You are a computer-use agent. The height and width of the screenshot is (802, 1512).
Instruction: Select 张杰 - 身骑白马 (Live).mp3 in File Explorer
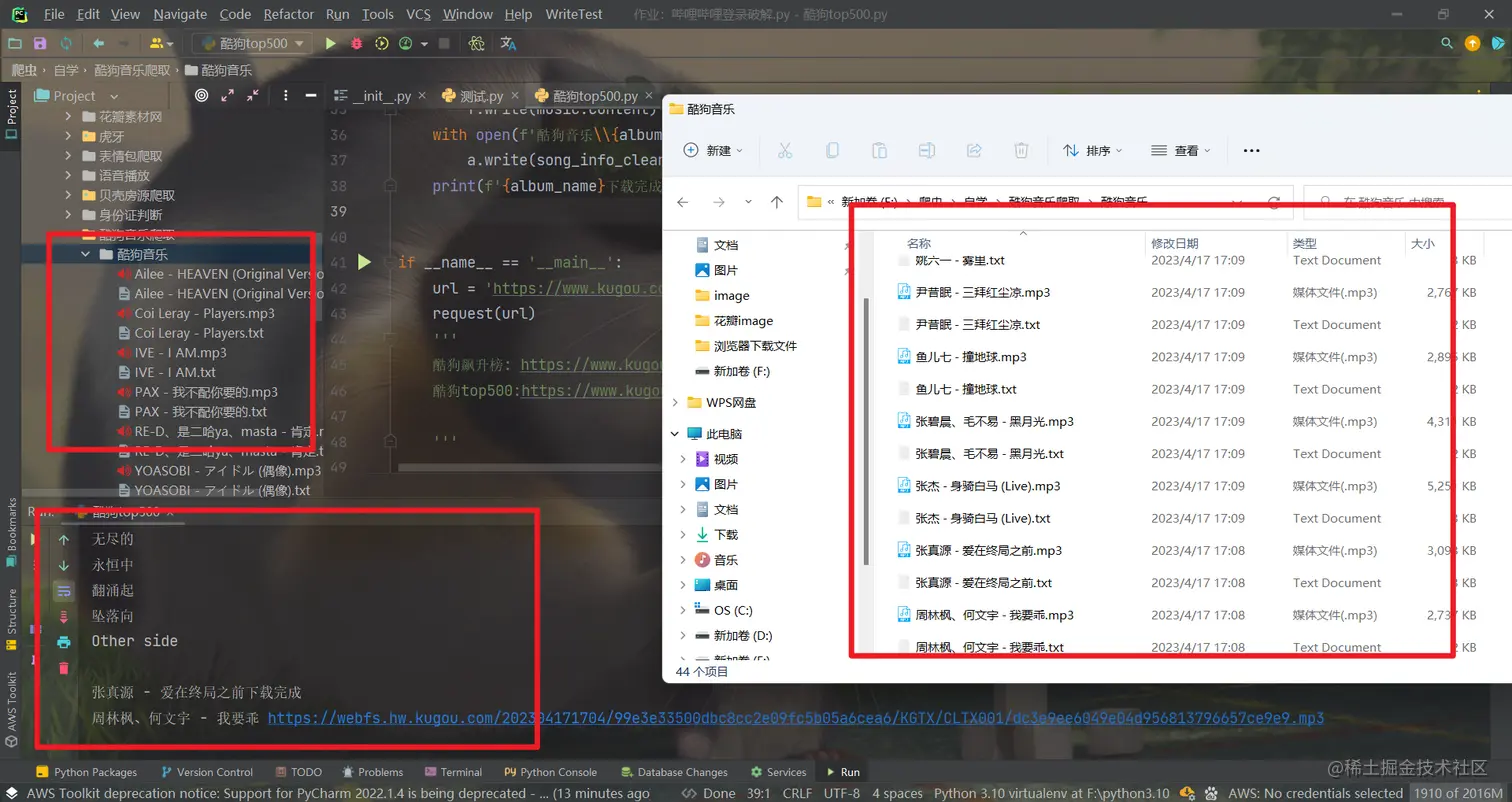tap(979, 486)
